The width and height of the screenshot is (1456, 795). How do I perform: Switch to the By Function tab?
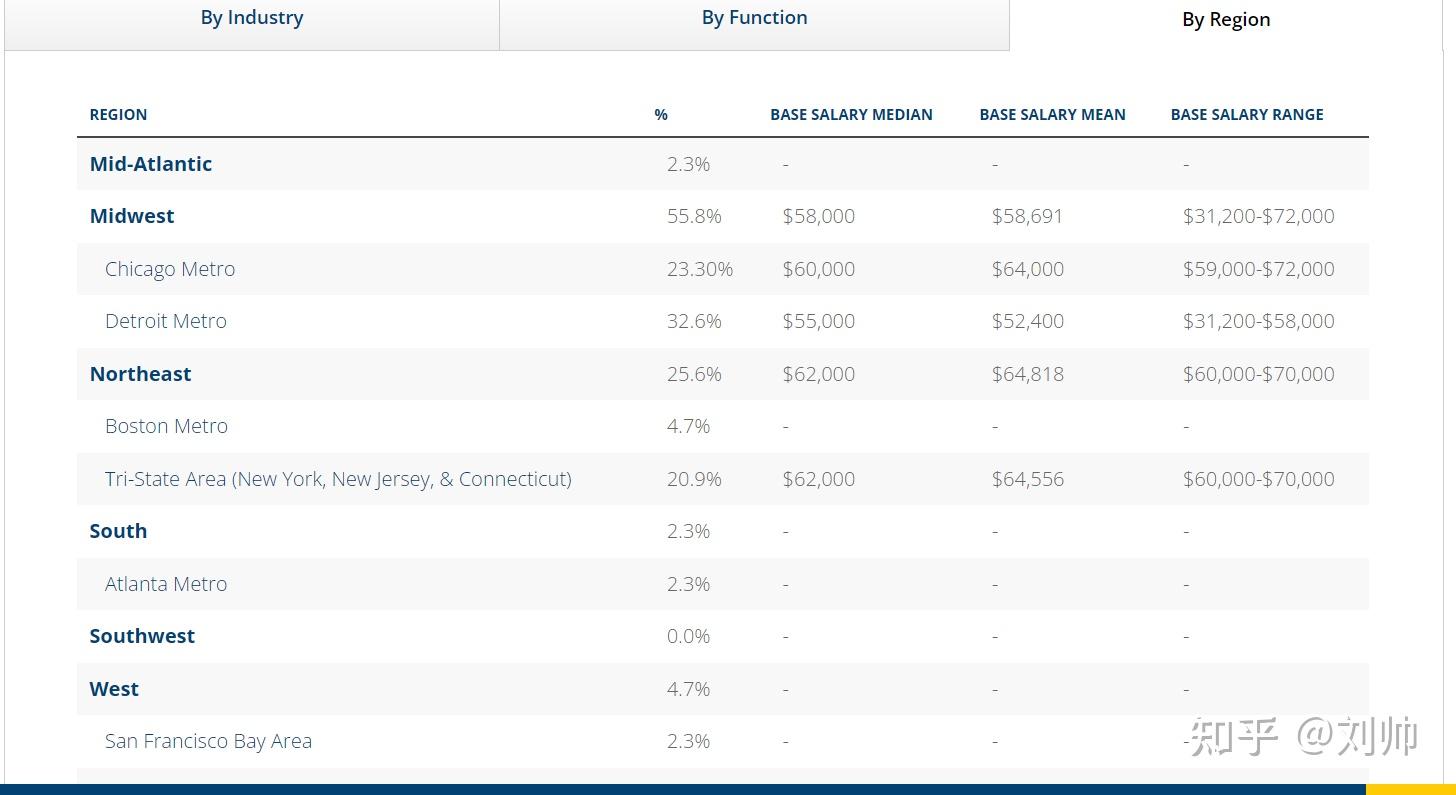(755, 24)
